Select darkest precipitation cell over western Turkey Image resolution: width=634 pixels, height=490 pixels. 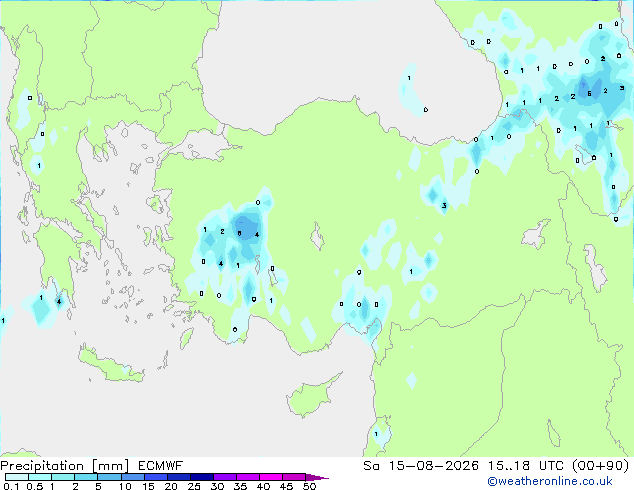(245, 226)
